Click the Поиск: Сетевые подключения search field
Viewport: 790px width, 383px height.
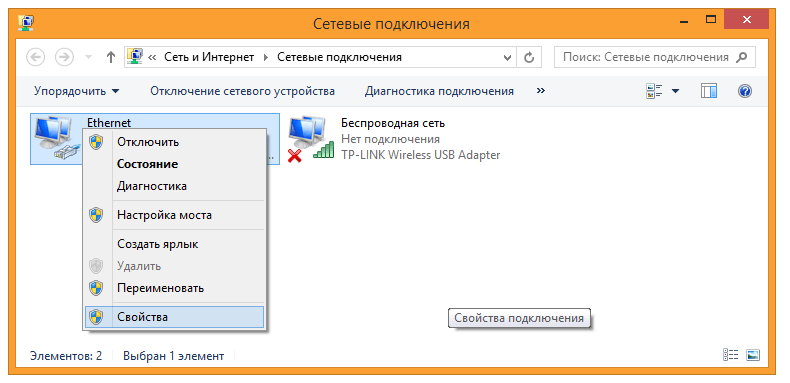coord(654,57)
